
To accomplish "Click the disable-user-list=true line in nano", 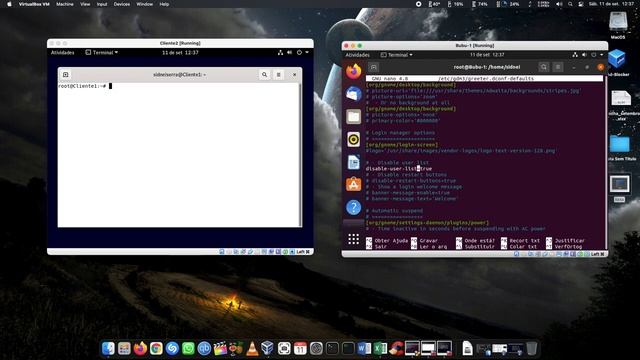I will pyautogui.click(x=399, y=169).
